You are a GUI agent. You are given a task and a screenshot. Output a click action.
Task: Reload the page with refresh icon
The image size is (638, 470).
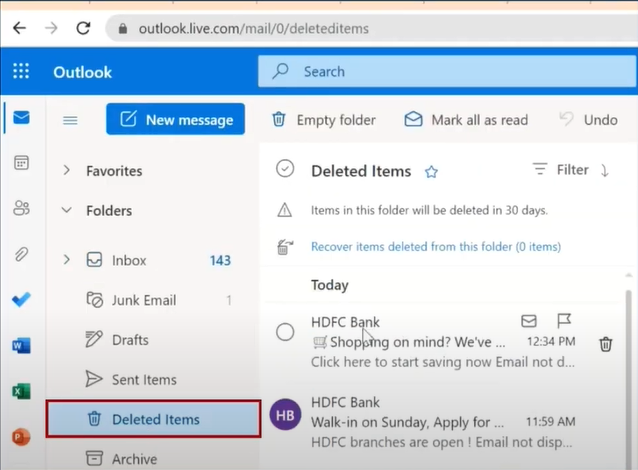83,28
